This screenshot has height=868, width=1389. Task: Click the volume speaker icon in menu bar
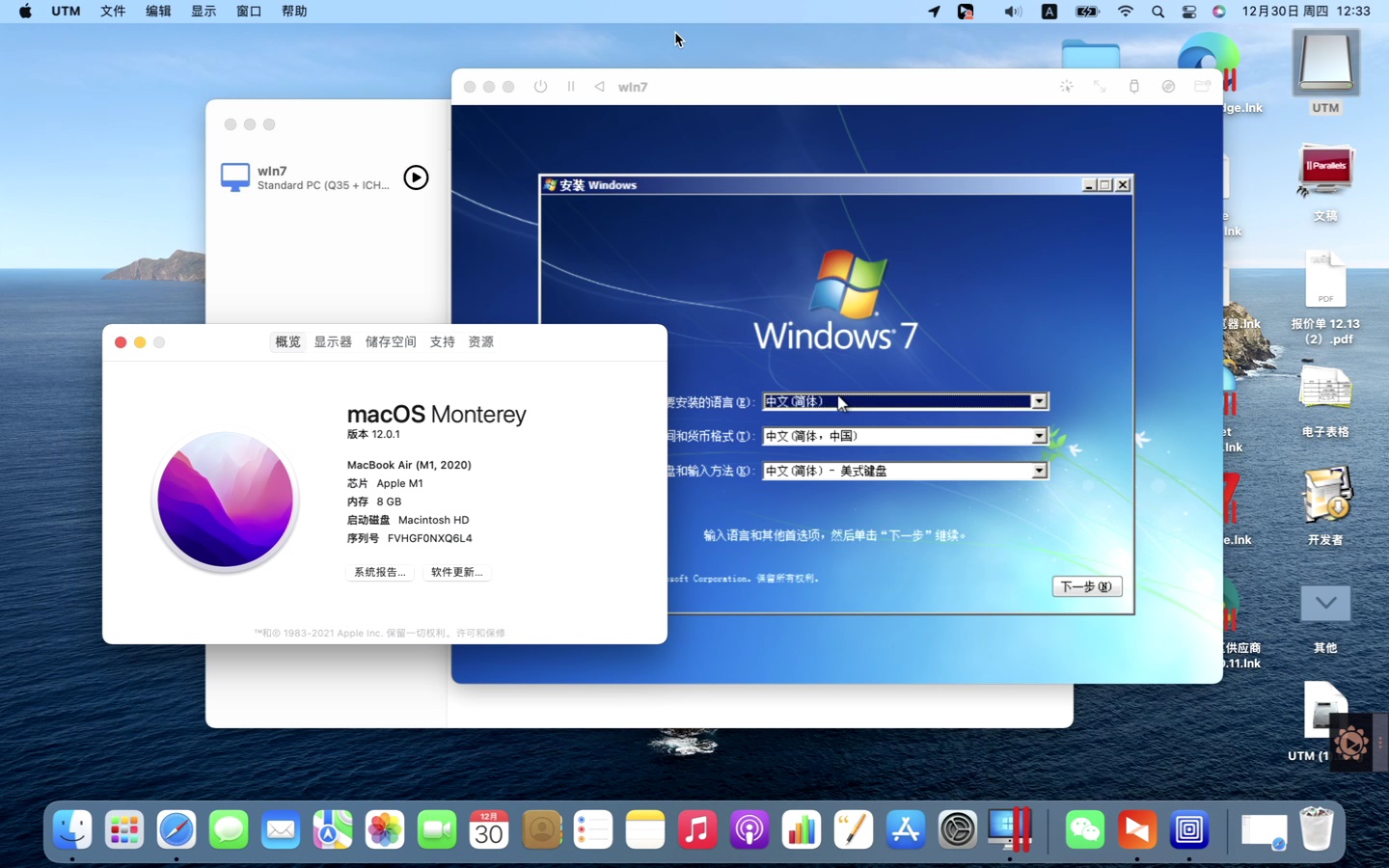coord(1012,12)
